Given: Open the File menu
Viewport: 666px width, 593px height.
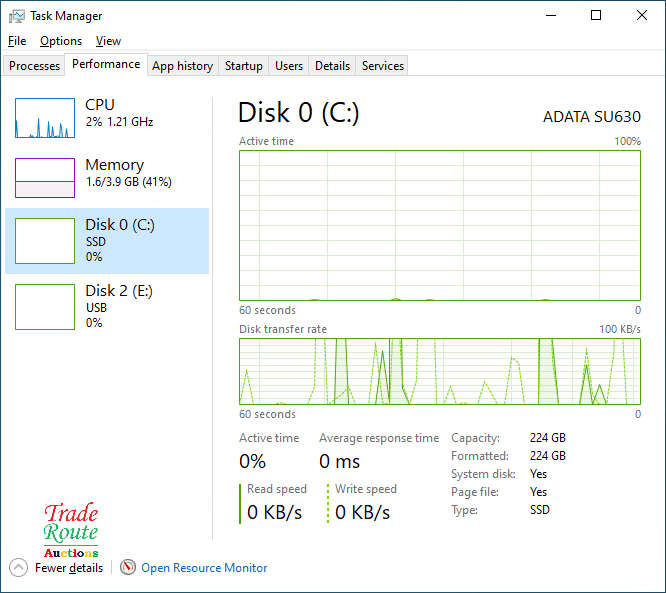Looking at the screenshot, I should coord(17,41).
